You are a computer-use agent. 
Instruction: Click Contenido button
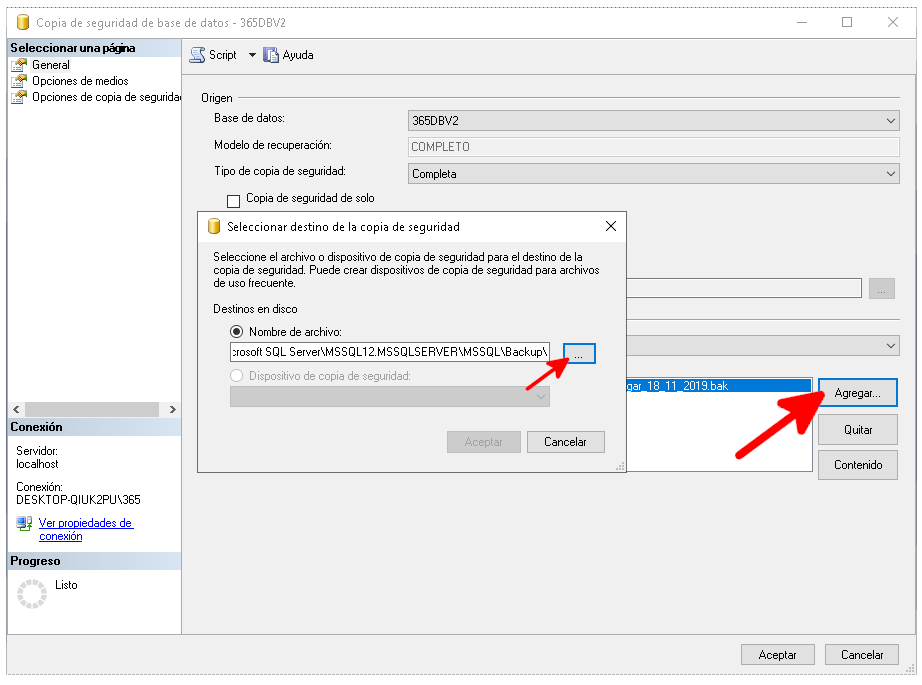(857, 465)
